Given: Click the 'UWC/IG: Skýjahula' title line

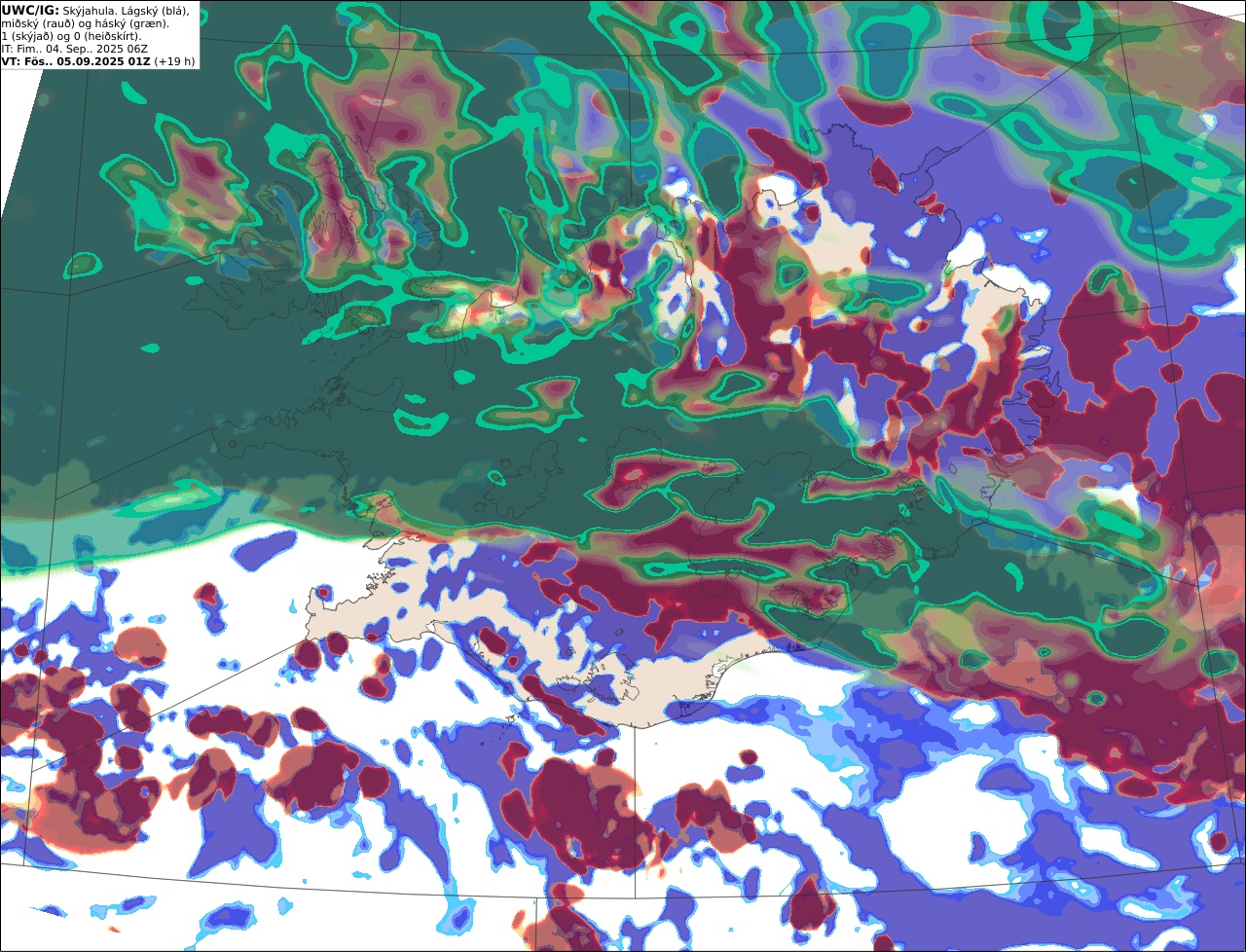Looking at the screenshot, I should 95,10.
